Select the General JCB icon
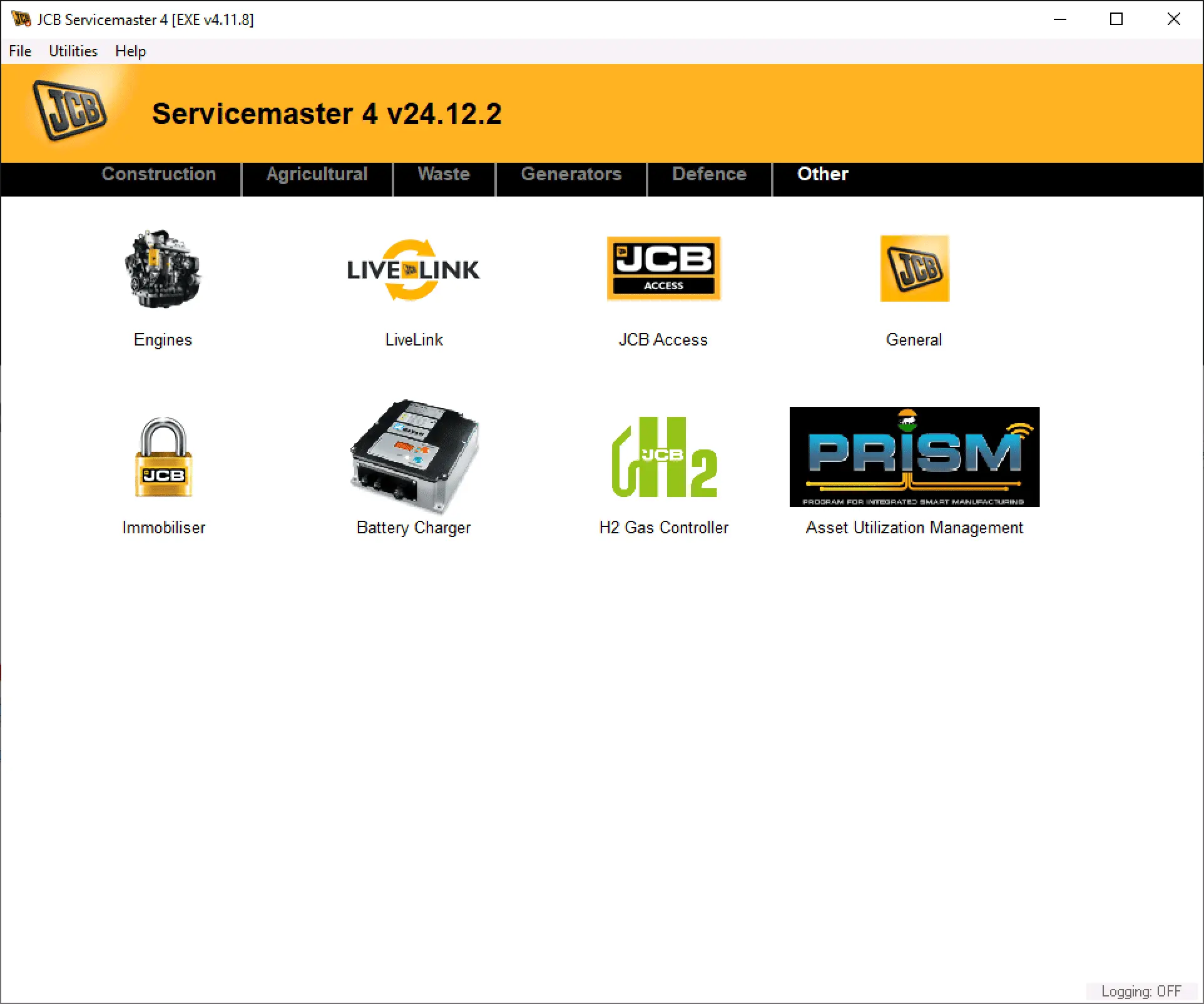 pyautogui.click(x=914, y=269)
